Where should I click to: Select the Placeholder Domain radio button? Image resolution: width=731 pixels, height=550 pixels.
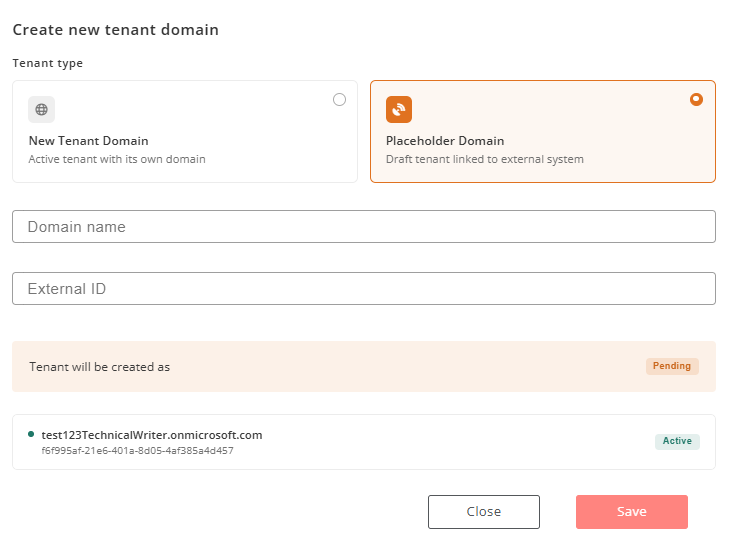pos(697,99)
